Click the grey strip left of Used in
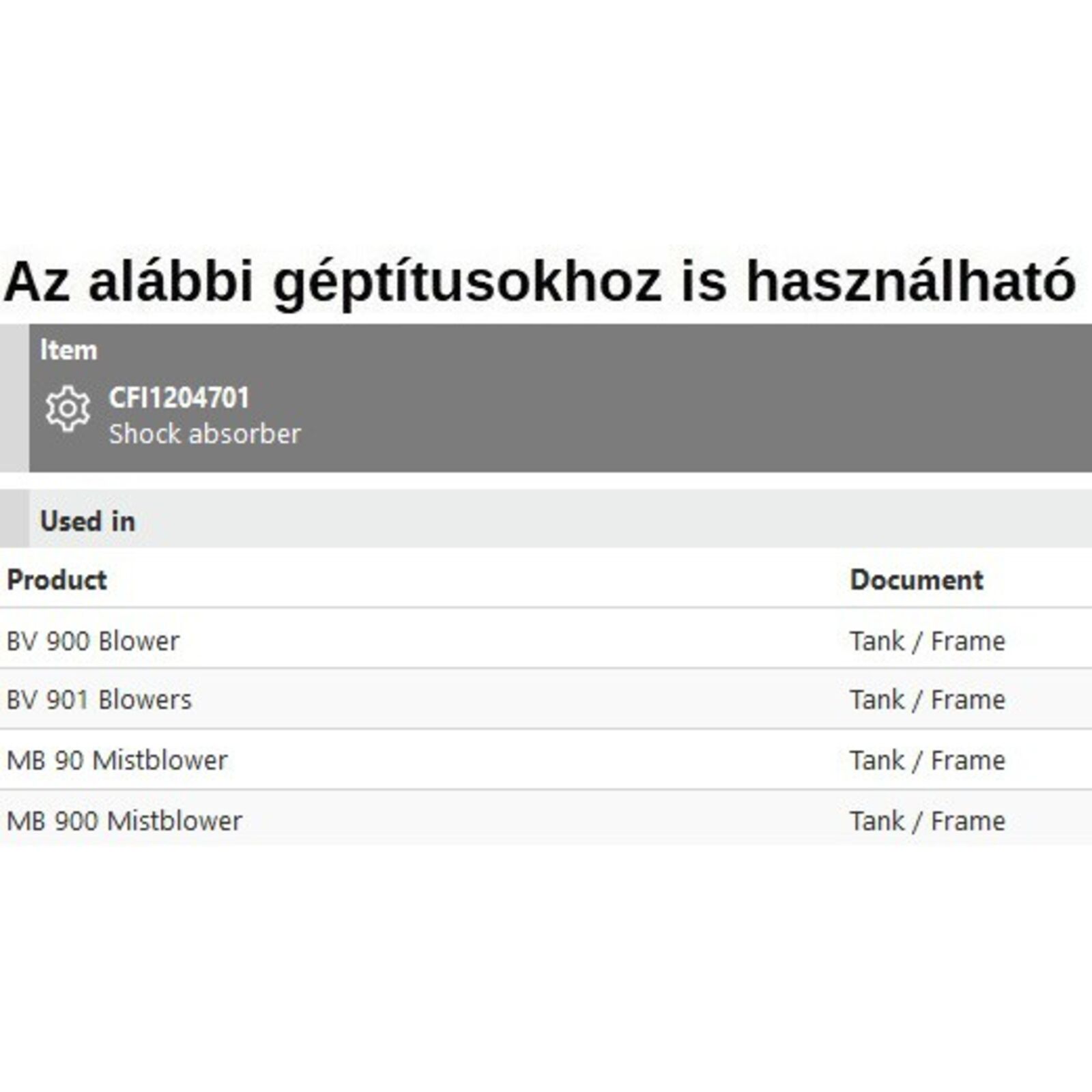 click(14, 519)
